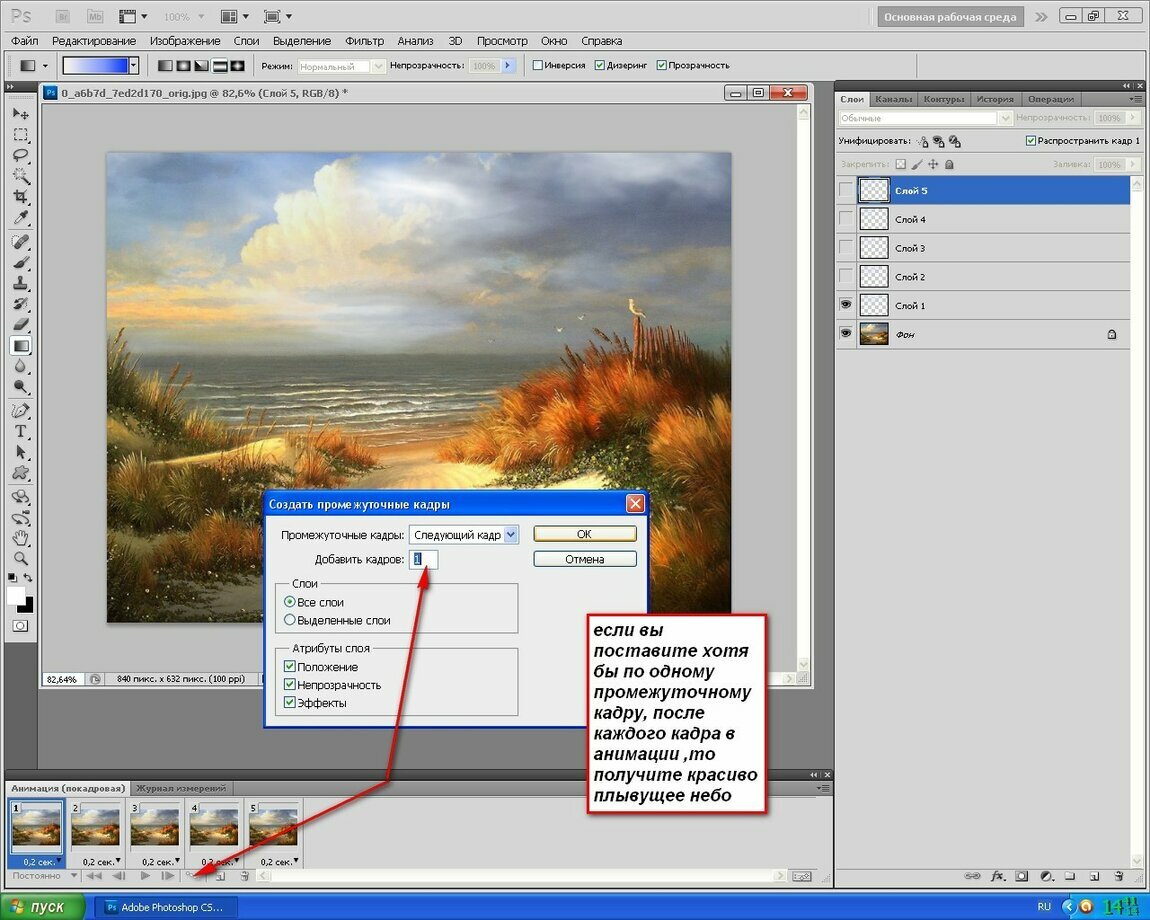Open frame 5 delay time dropdown

click(296, 861)
